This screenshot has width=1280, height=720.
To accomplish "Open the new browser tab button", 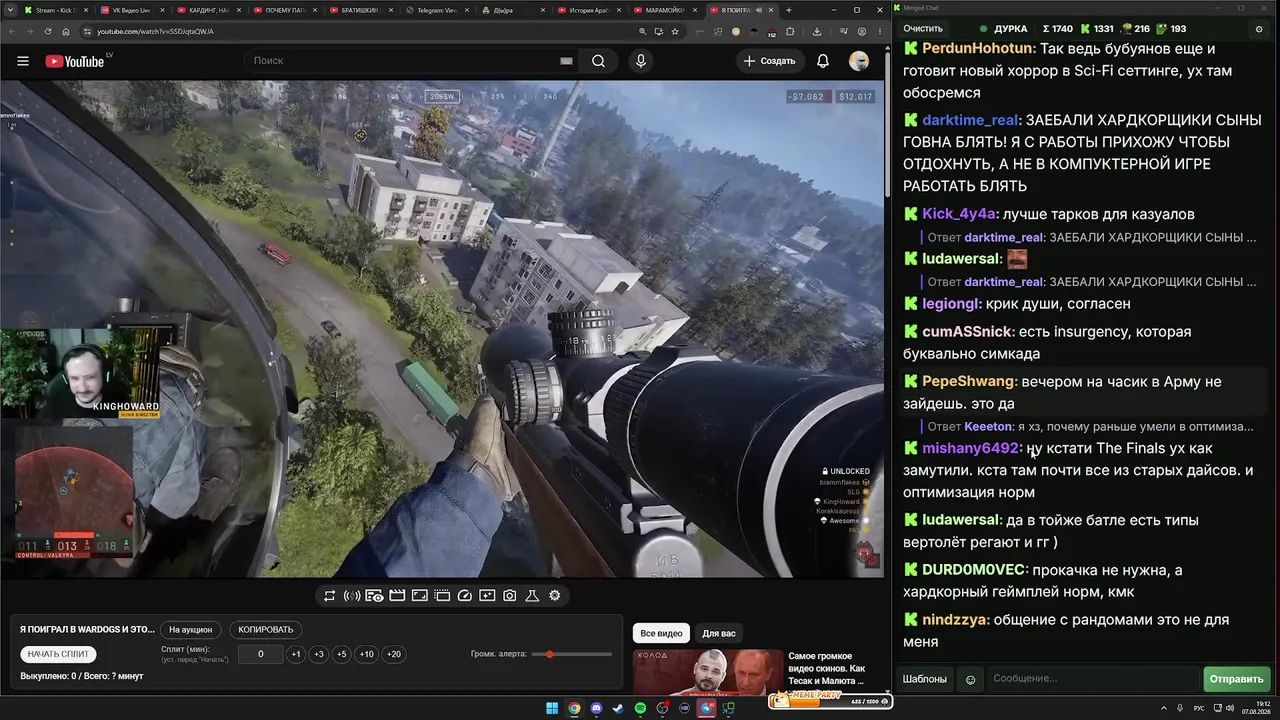I will click(789, 10).
